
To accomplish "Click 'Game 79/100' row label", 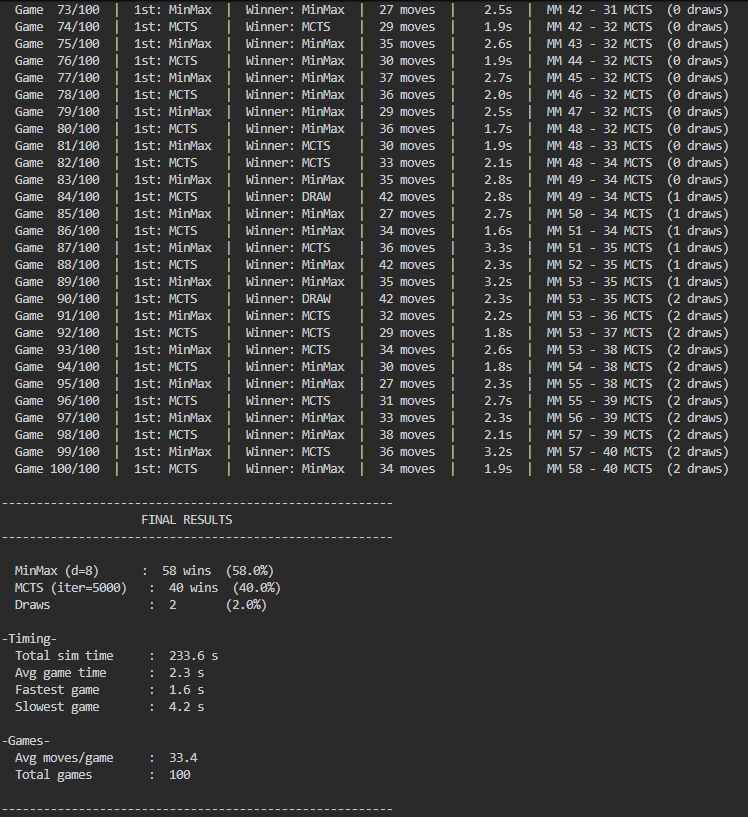I will (x=57, y=112).
